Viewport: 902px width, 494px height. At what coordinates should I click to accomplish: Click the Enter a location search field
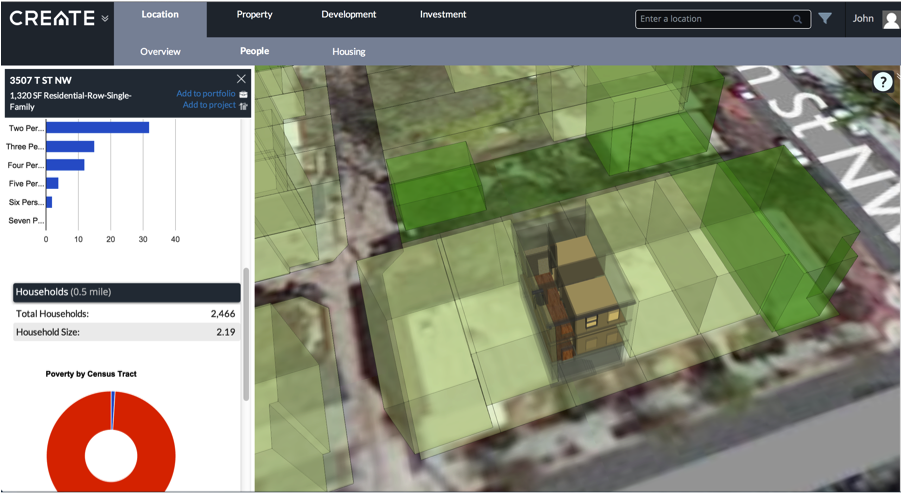click(712, 19)
